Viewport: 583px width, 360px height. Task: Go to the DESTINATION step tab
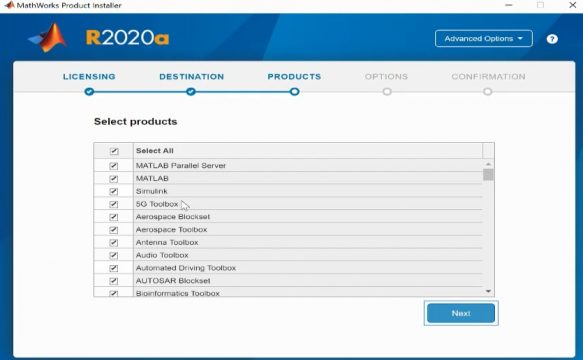191,77
